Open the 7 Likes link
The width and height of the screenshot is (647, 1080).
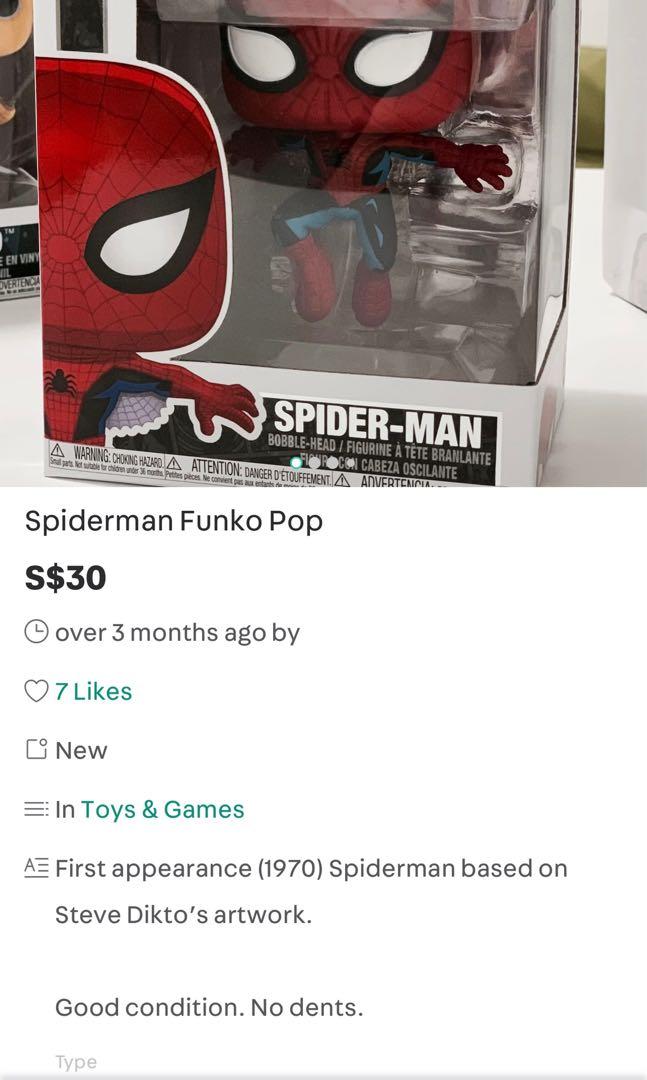tap(93, 692)
